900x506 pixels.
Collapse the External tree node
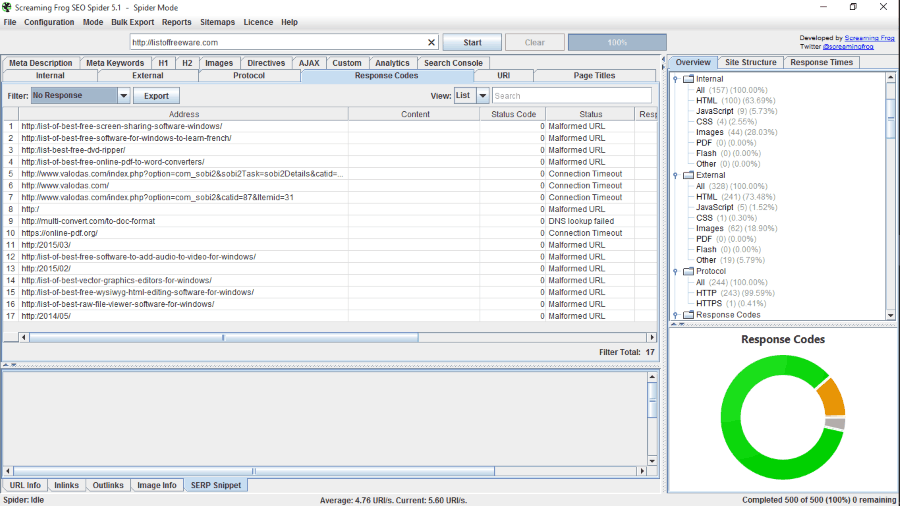click(676, 175)
